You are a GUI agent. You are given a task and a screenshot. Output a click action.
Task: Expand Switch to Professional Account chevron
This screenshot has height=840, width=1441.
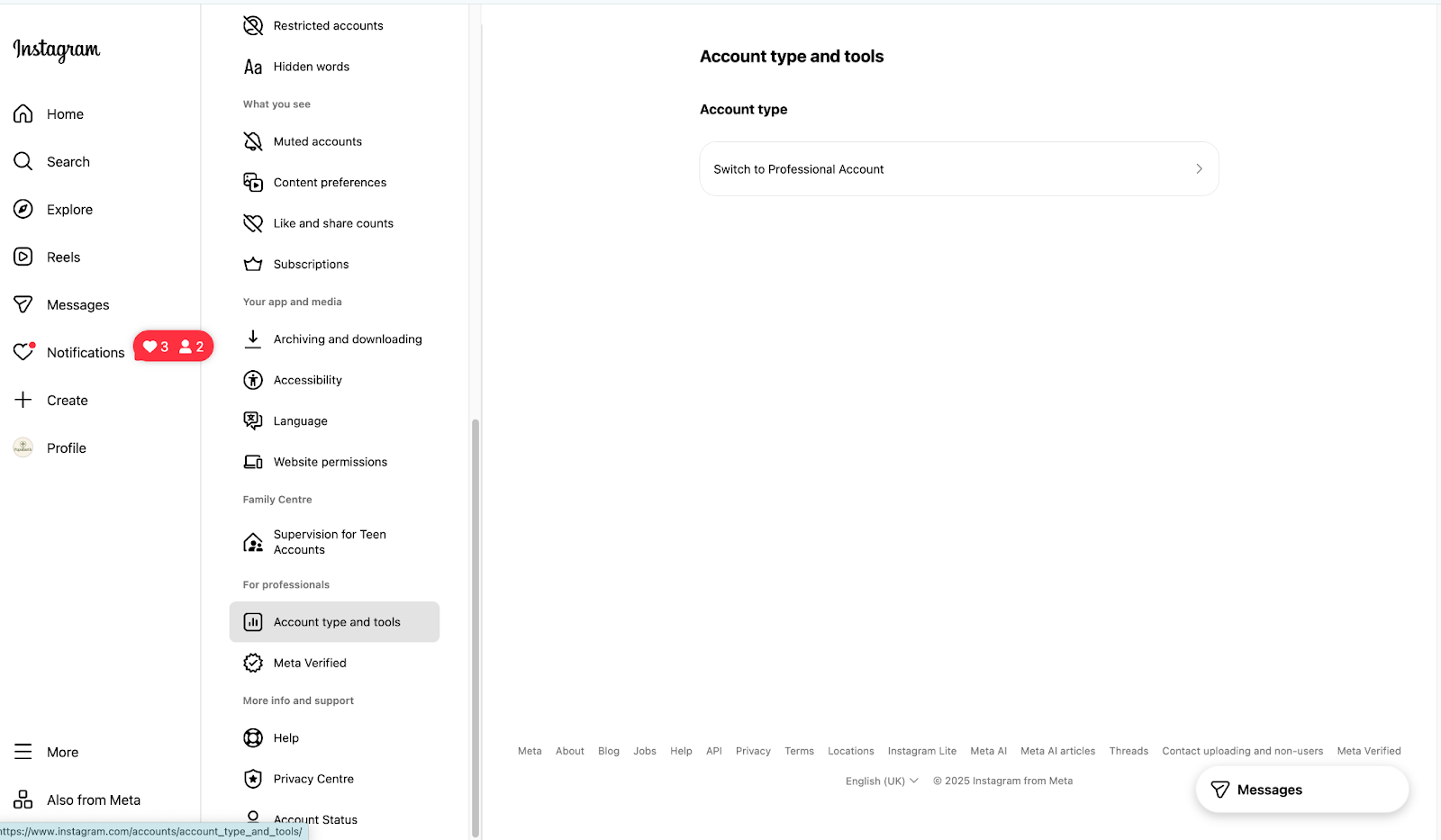click(x=1199, y=168)
